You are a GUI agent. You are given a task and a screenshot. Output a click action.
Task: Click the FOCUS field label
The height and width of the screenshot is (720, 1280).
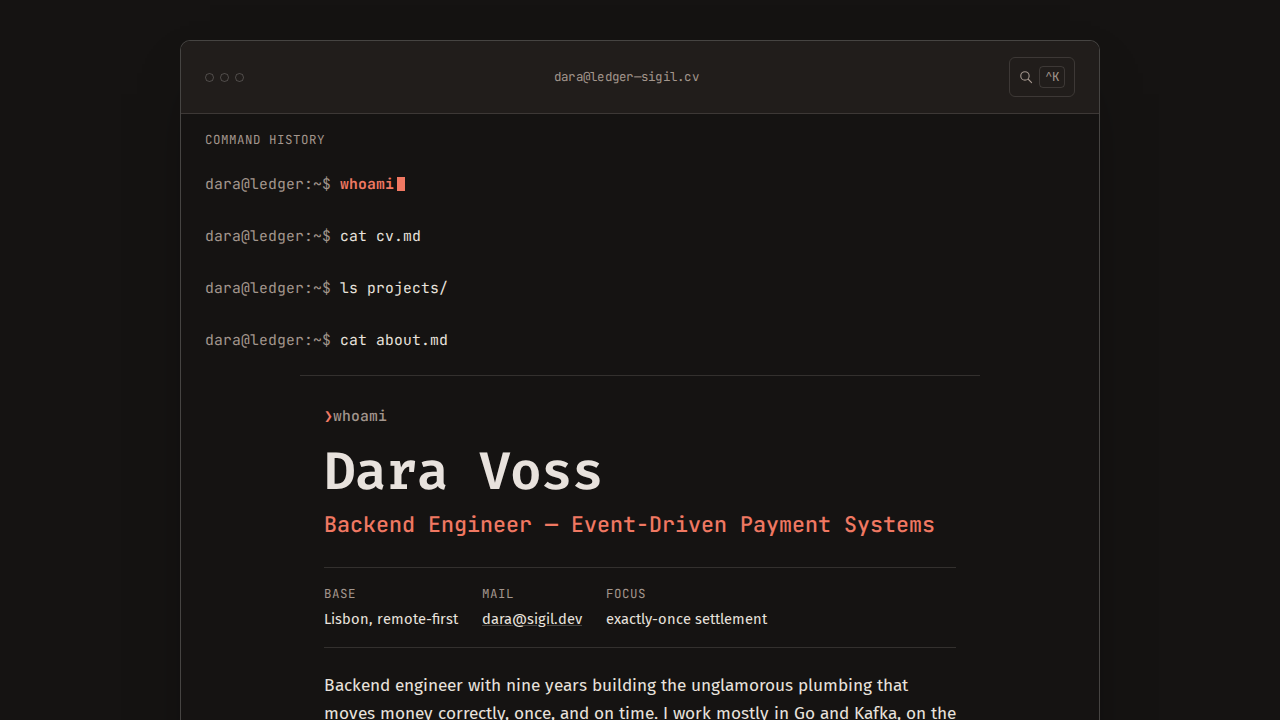[626, 594]
